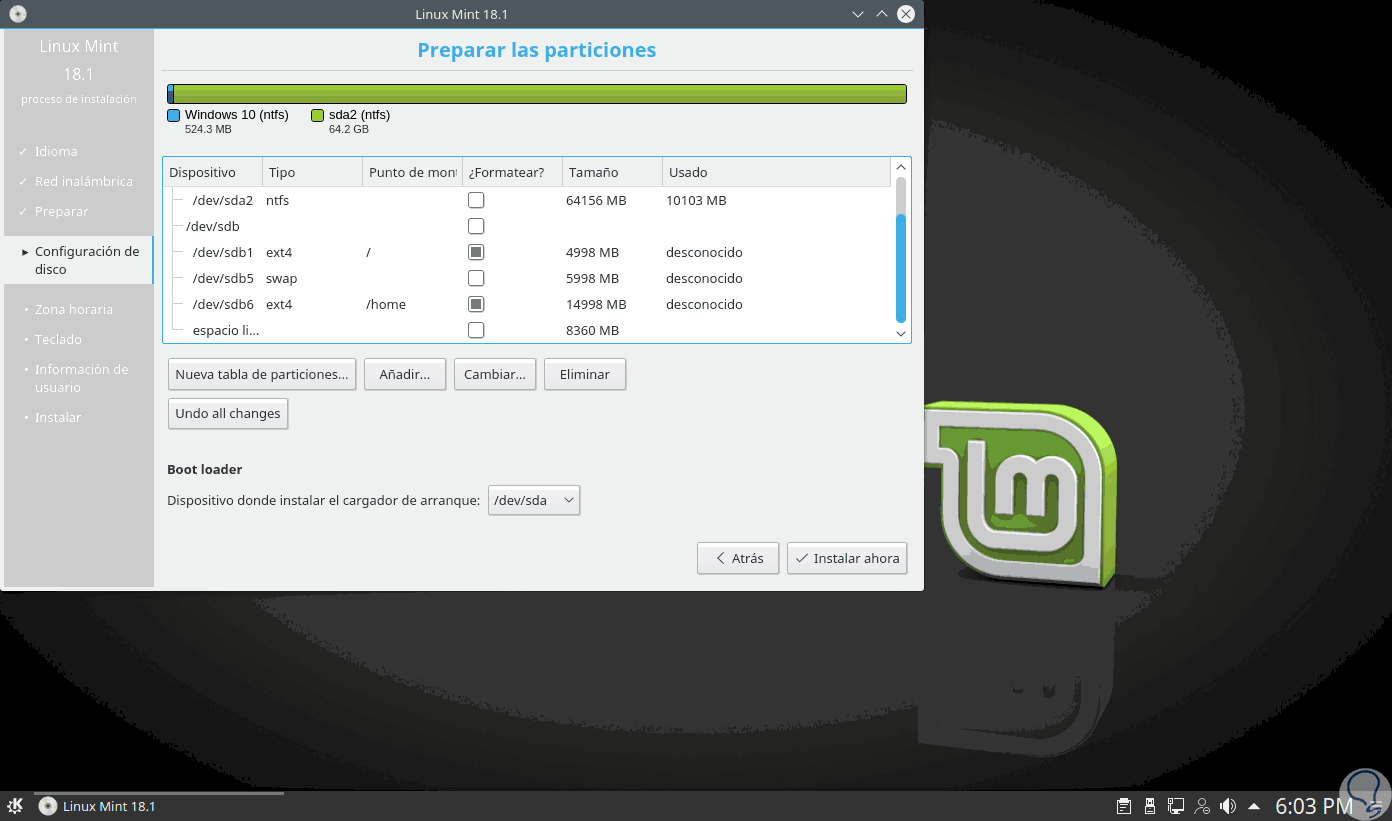
Task: Open the volume speaker tray icon
Action: (x=1228, y=806)
